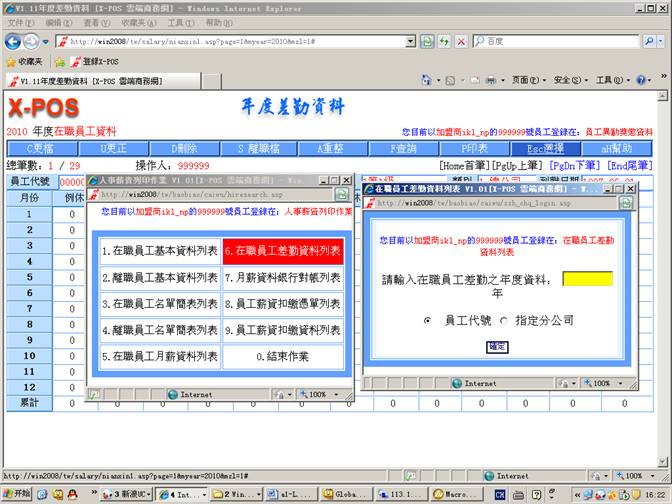This screenshot has width=672, height=504.
Task: Click the 開始 Start button
Action: point(16,494)
